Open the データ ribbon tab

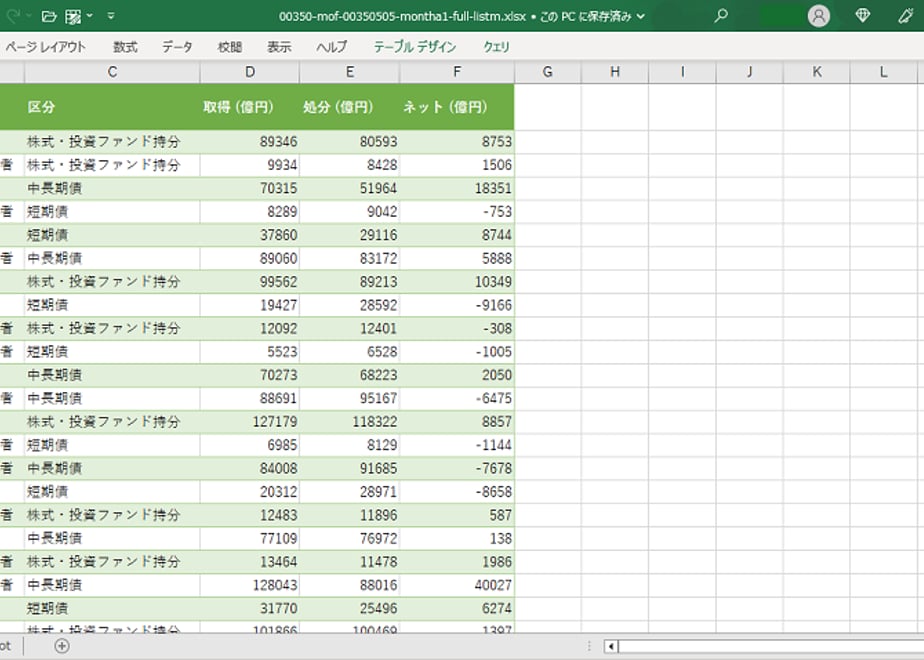coord(177,47)
